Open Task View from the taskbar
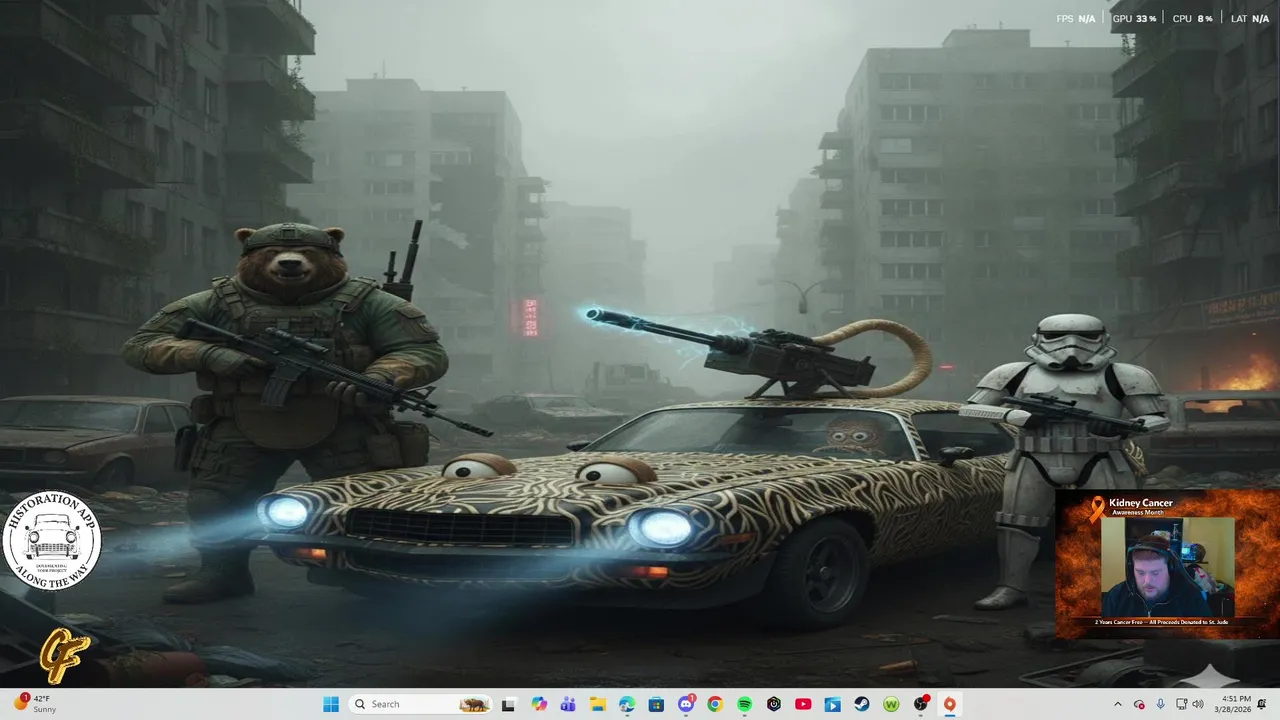 [x=508, y=704]
